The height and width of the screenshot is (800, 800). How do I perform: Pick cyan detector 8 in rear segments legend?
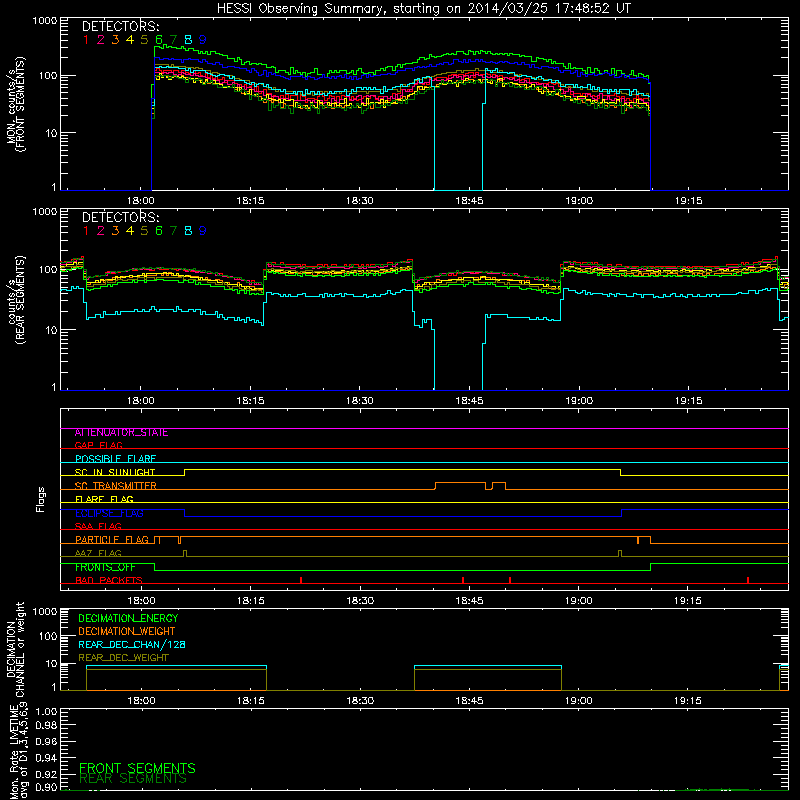(x=188, y=231)
